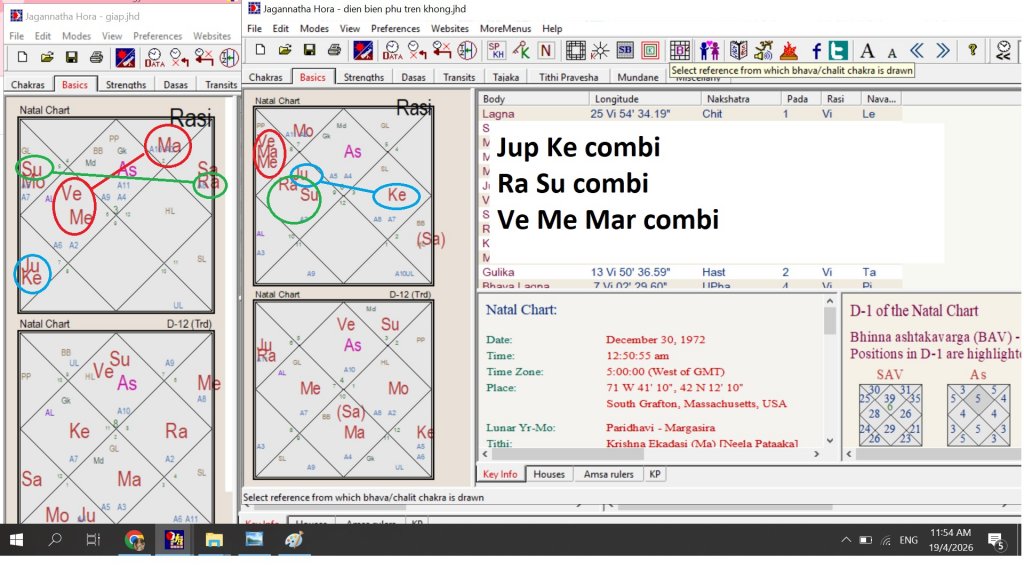This screenshot has height=576, width=1024.
Task: Open a chart file in main toolbar
Action: [285, 50]
